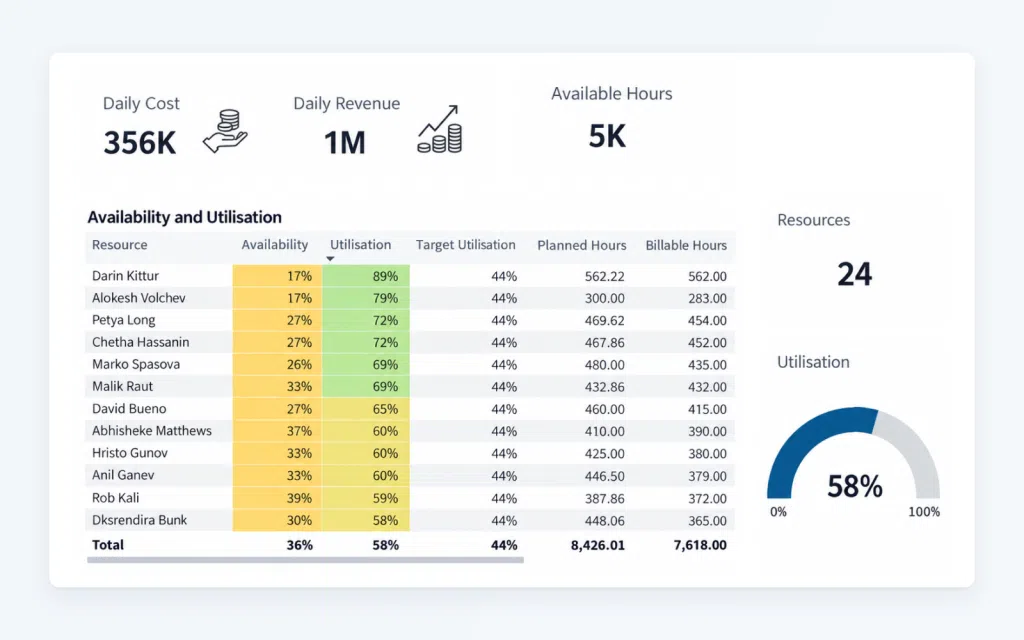Click the gauge 100% end label
Viewport: 1024px width, 640px height.
[x=923, y=512]
